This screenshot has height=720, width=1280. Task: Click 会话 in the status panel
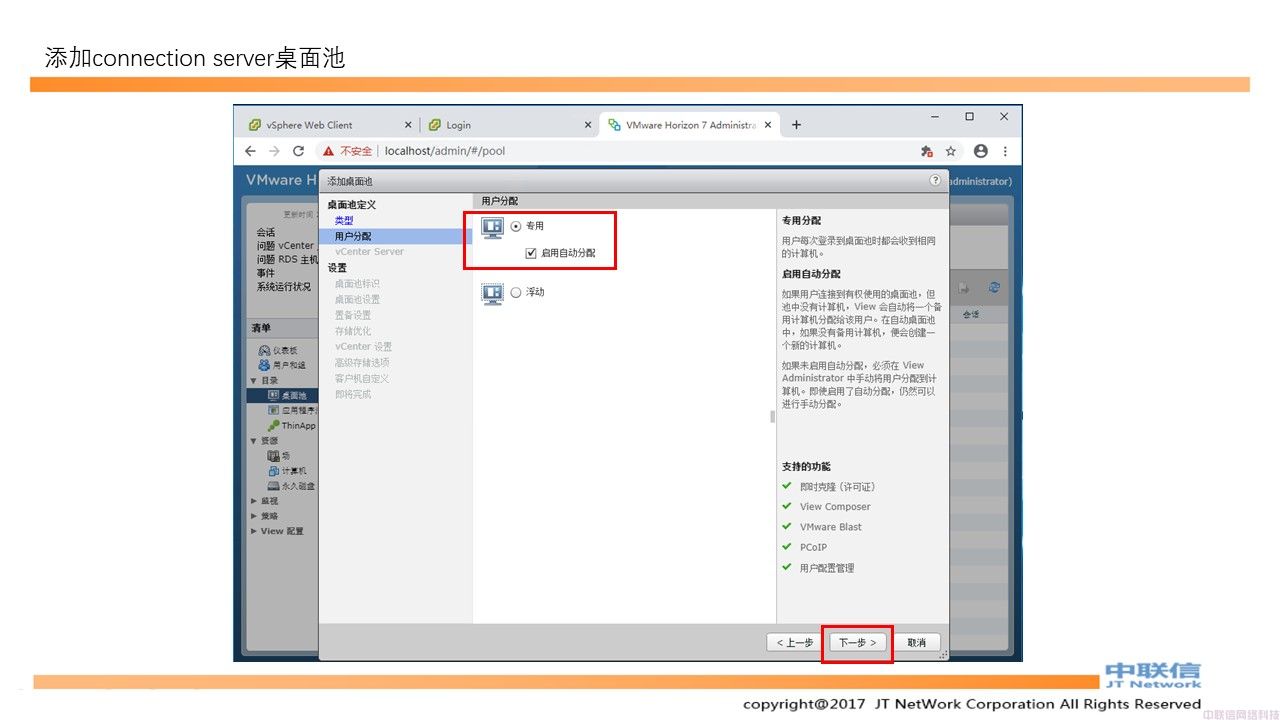[266, 232]
